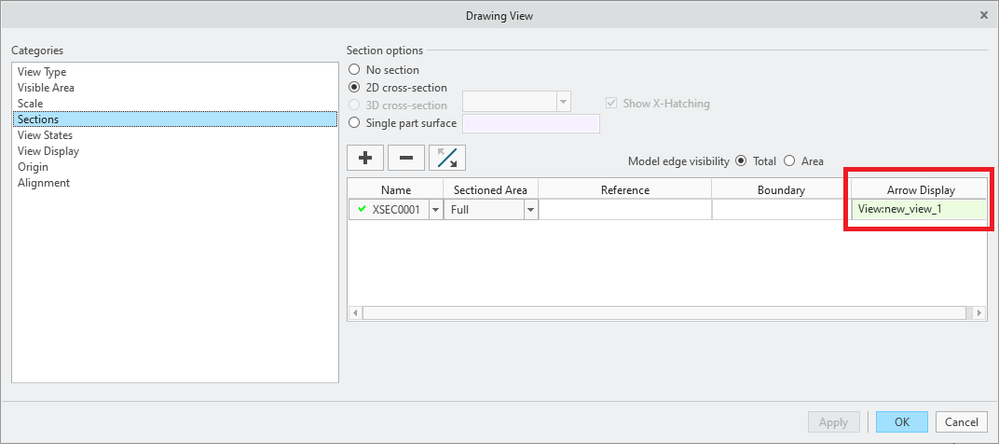
Task: Open the XSEC0001 name dropdown
Action: [435, 210]
